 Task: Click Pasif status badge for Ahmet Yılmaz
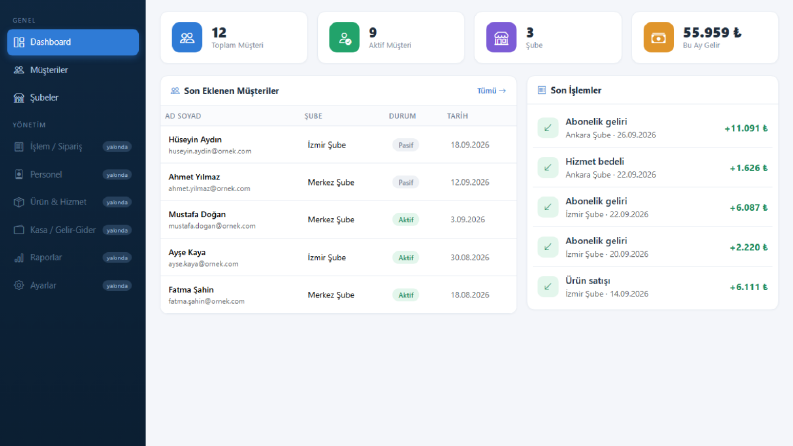pyautogui.click(x=406, y=183)
